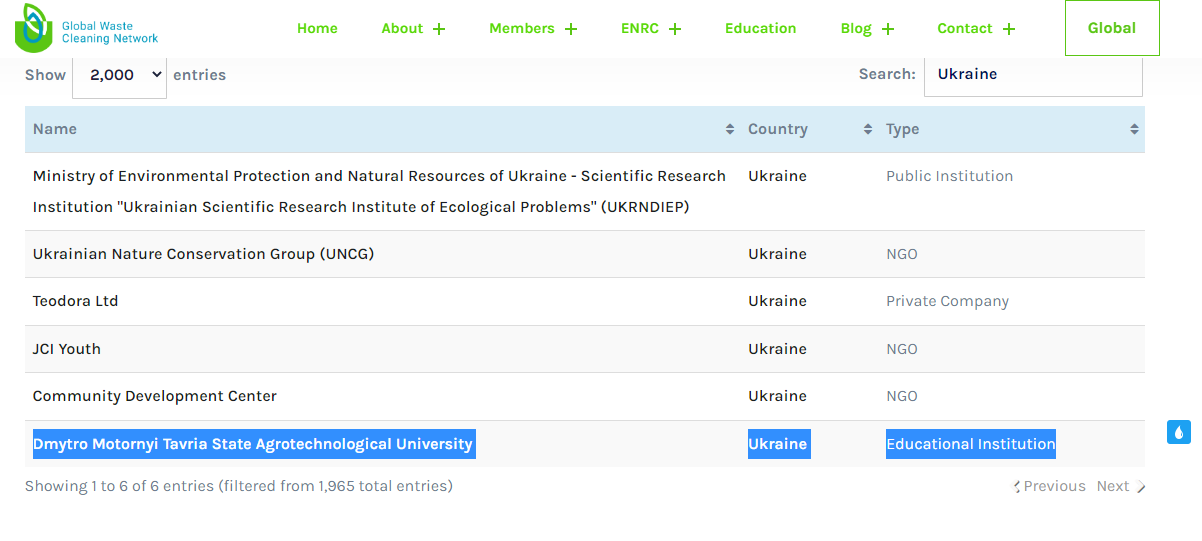1202x541 pixels.
Task: Sort table by Country column arrows
Action: pyautogui.click(x=867, y=129)
